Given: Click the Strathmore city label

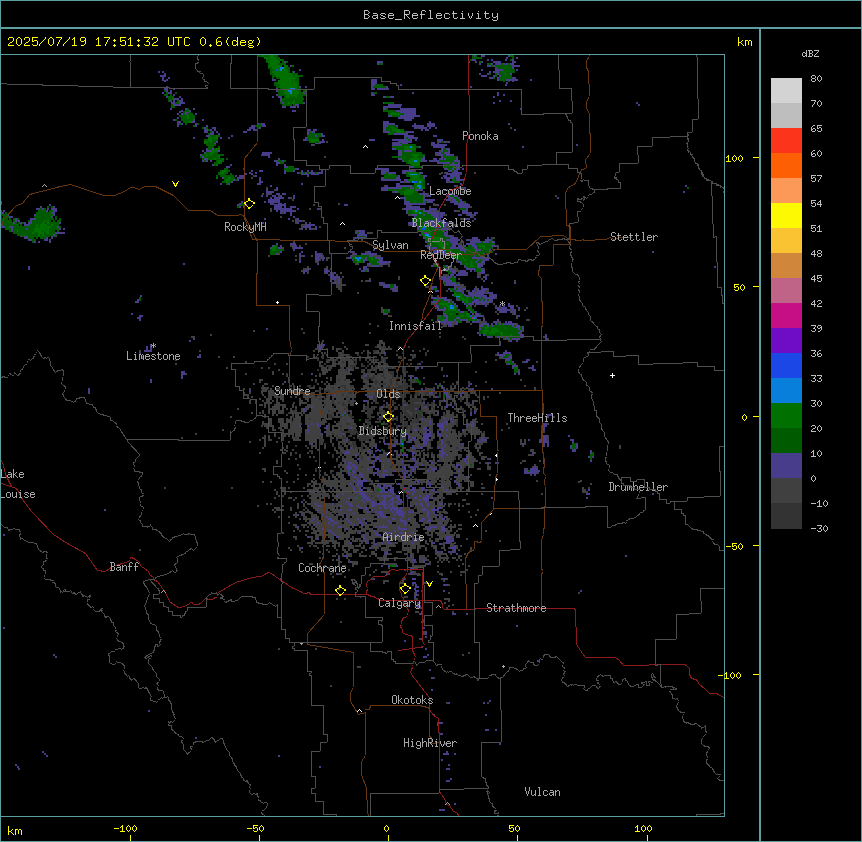Looking at the screenshot, I should coord(516,608).
